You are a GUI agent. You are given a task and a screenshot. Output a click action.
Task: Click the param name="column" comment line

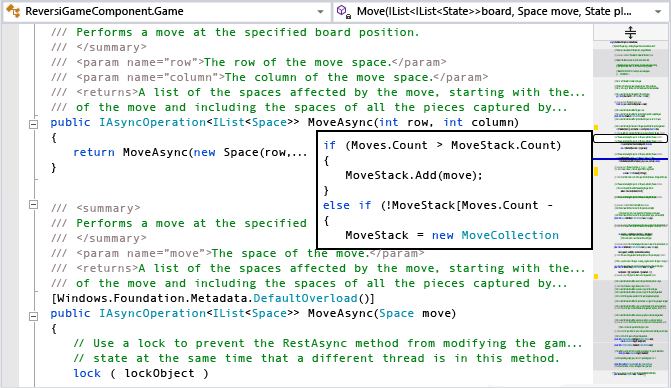(269, 77)
